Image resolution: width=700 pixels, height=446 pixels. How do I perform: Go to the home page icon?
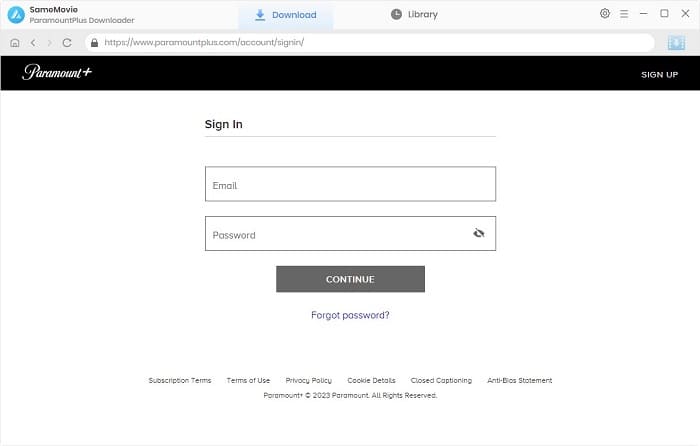pyautogui.click(x=15, y=43)
